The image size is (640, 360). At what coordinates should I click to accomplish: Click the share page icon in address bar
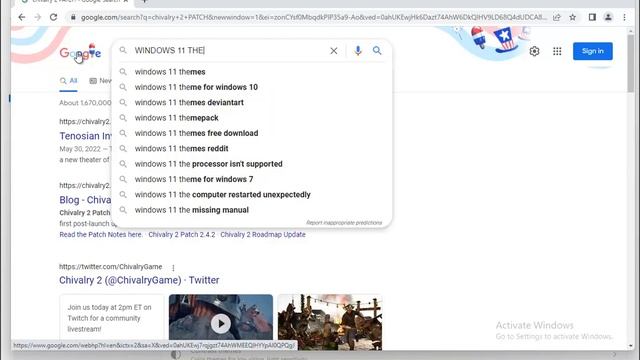coord(557,17)
